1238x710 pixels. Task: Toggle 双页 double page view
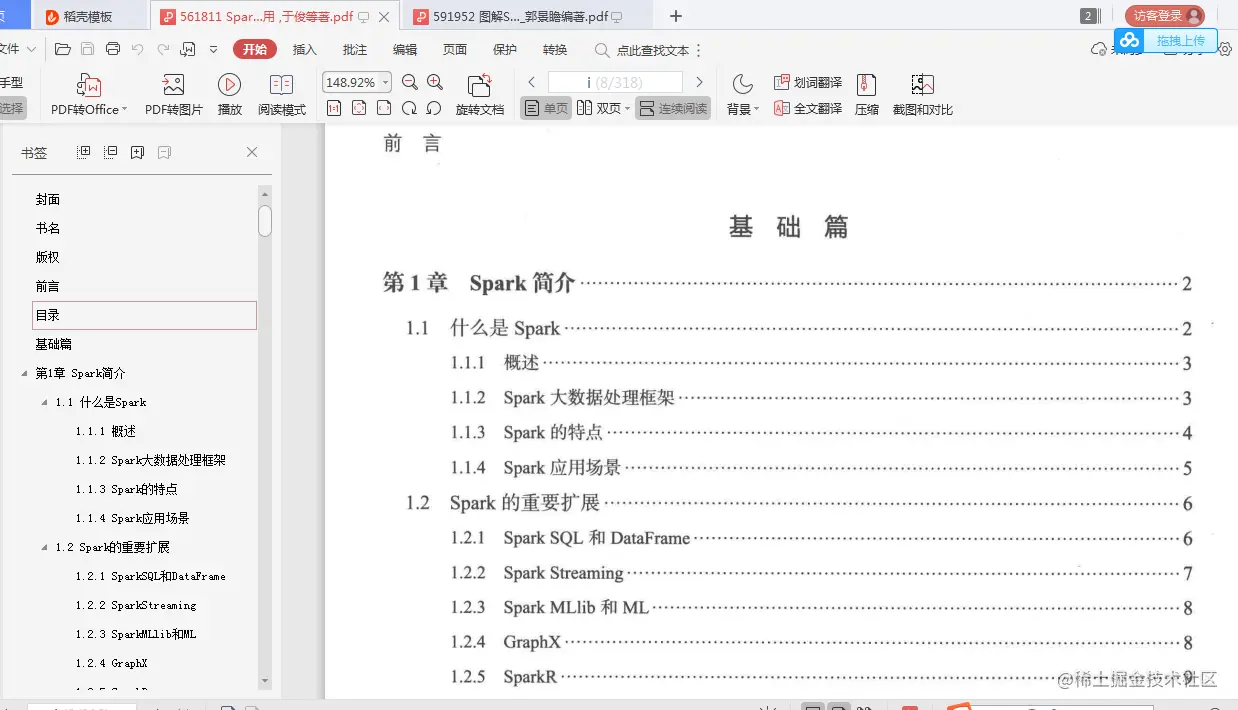598,108
